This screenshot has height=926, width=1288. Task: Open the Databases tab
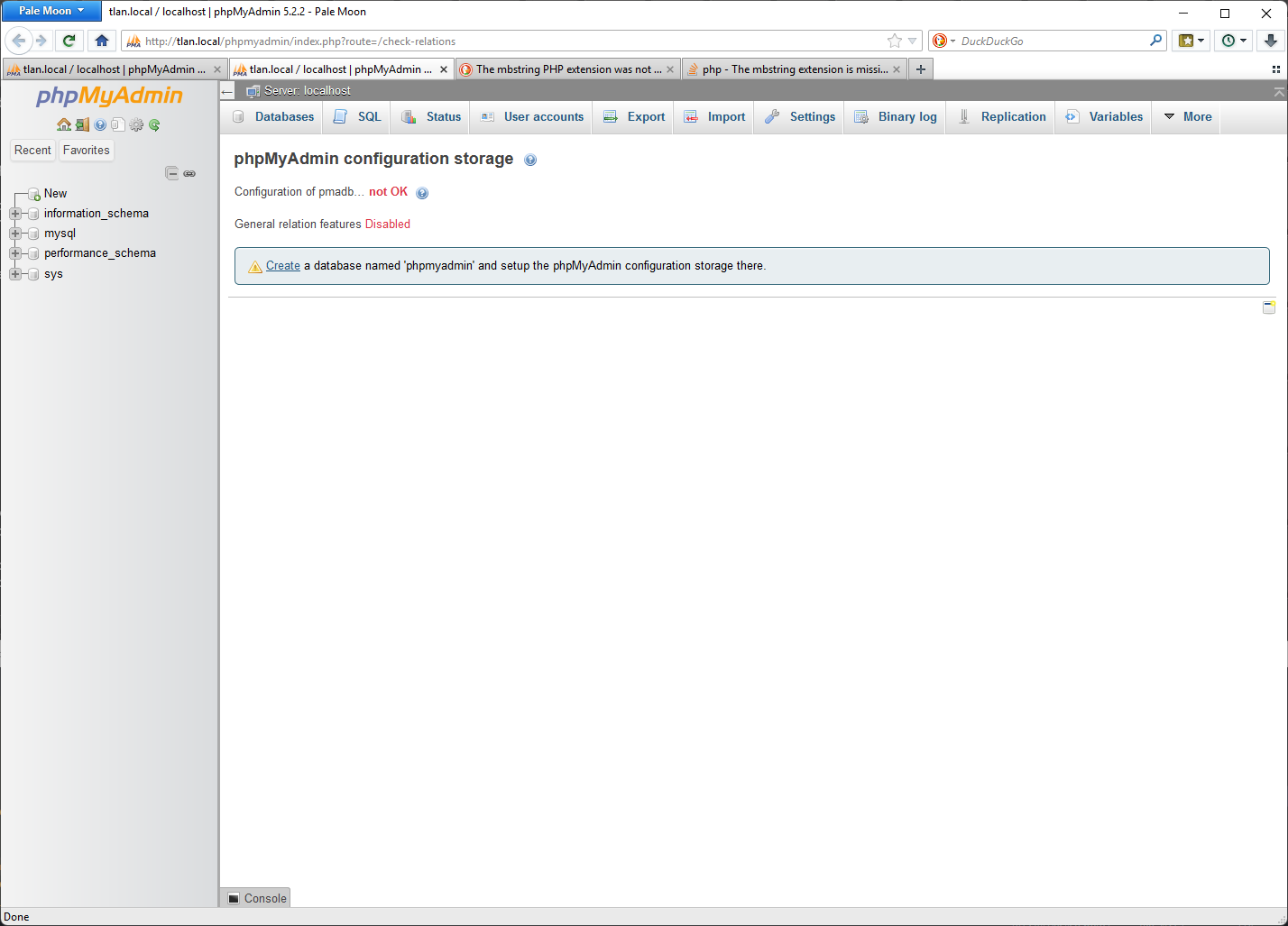pos(272,117)
